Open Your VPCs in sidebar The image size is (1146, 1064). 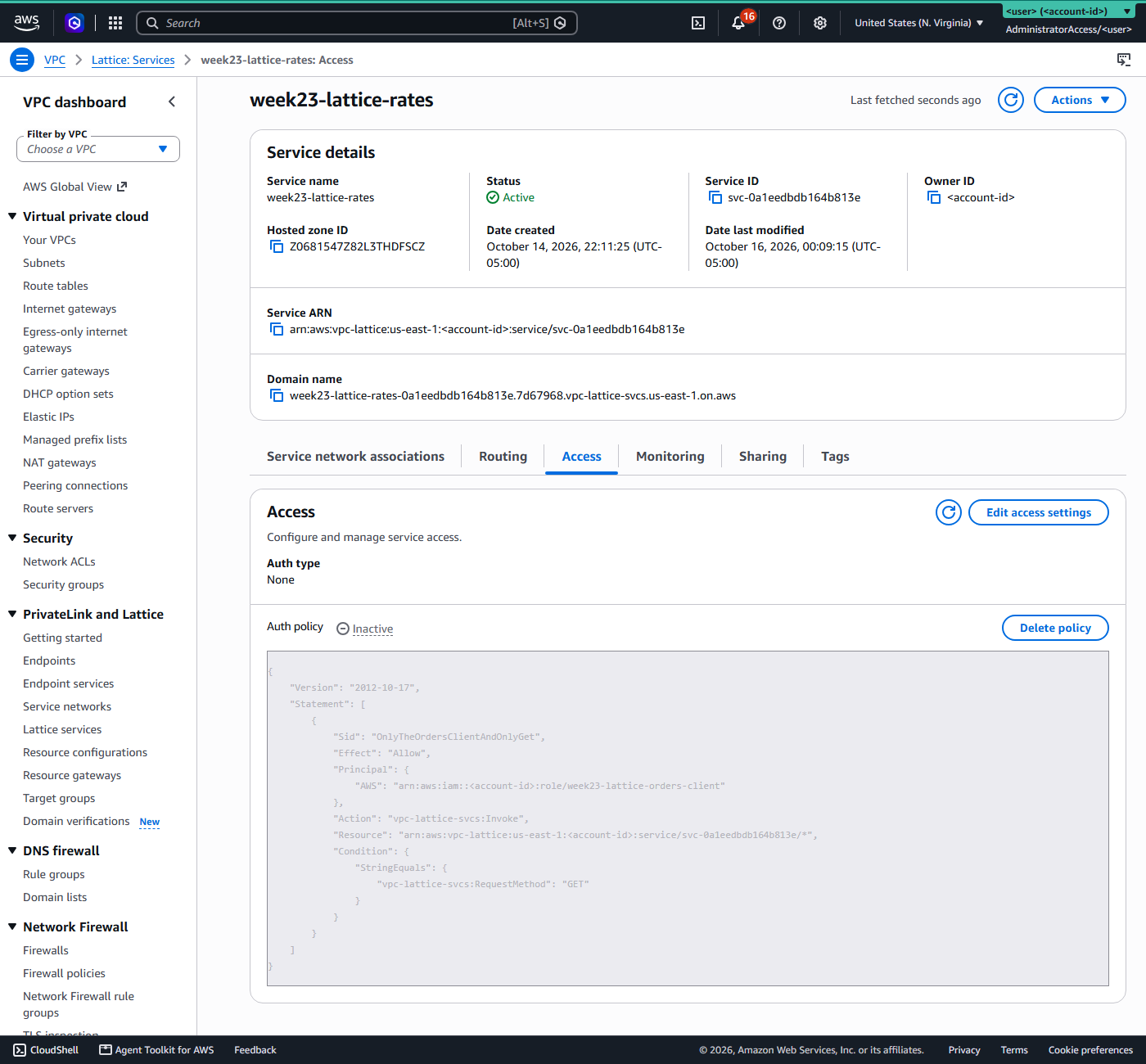point(49,240)
